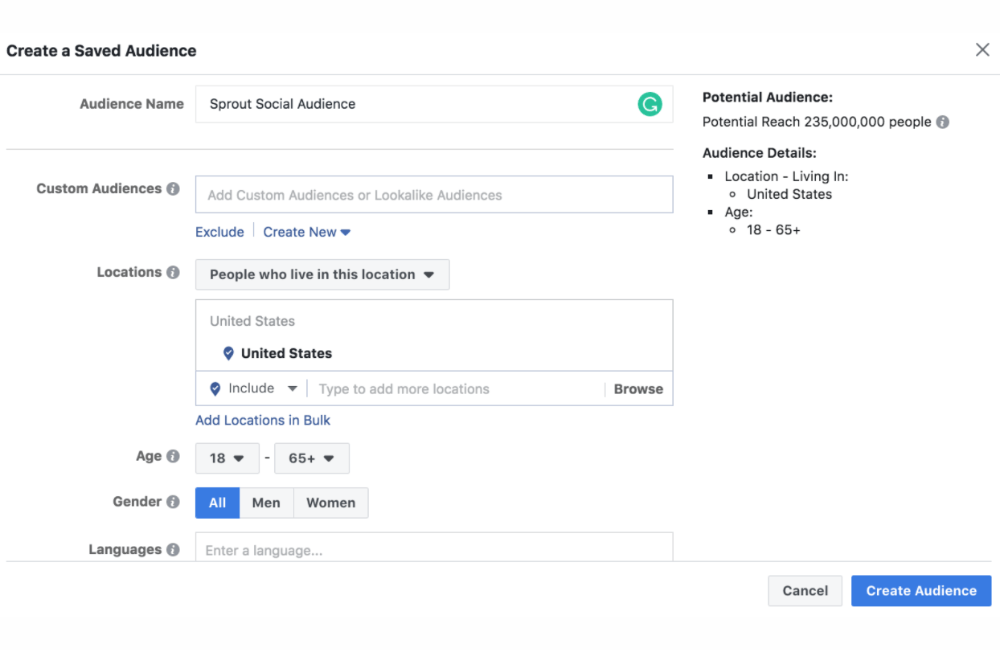The image size is (1000, 650).
Task: Select Men gender option
Action: click(x=266, y=503)
